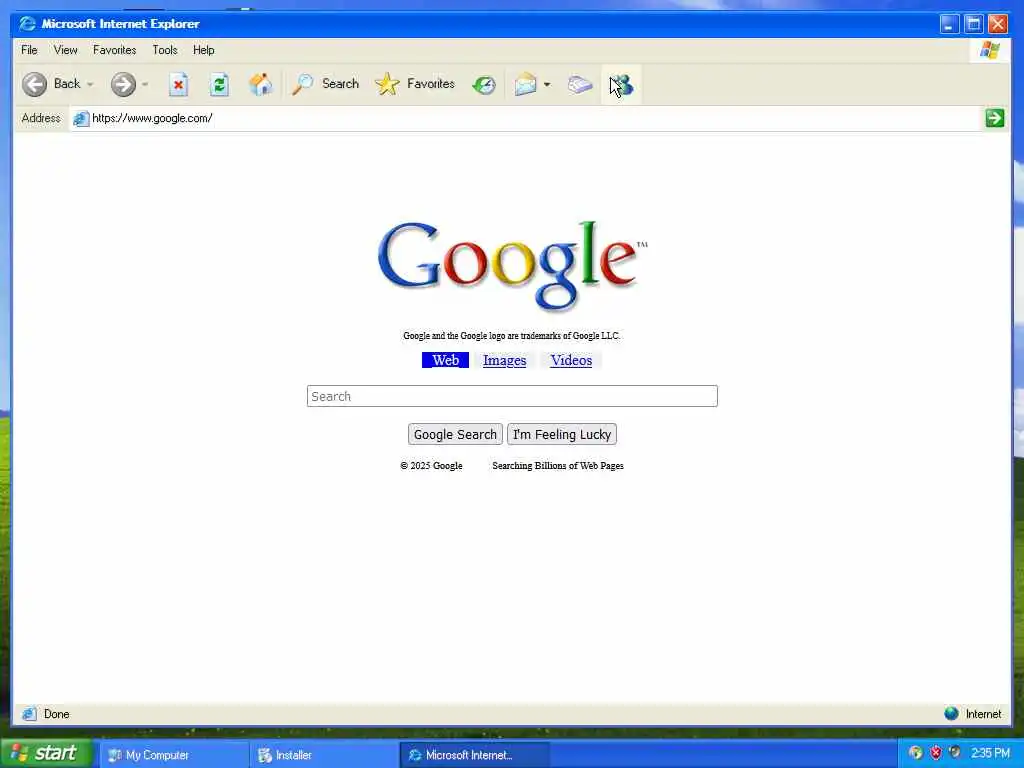Click "Searching Billions of Web Pages" text

558,466
